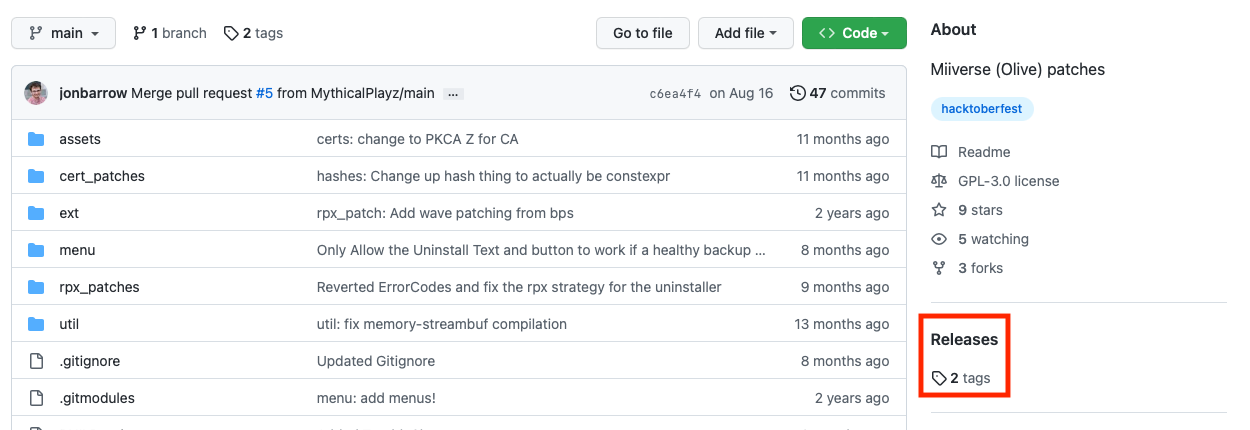Open the Readme book icon

(938, 152)
